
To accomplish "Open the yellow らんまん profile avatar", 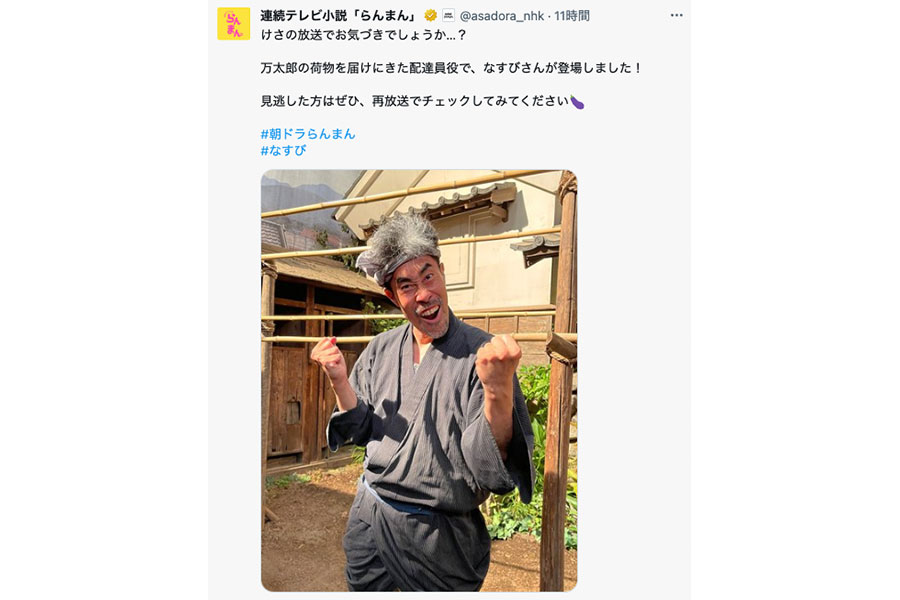I will point(233,24).
